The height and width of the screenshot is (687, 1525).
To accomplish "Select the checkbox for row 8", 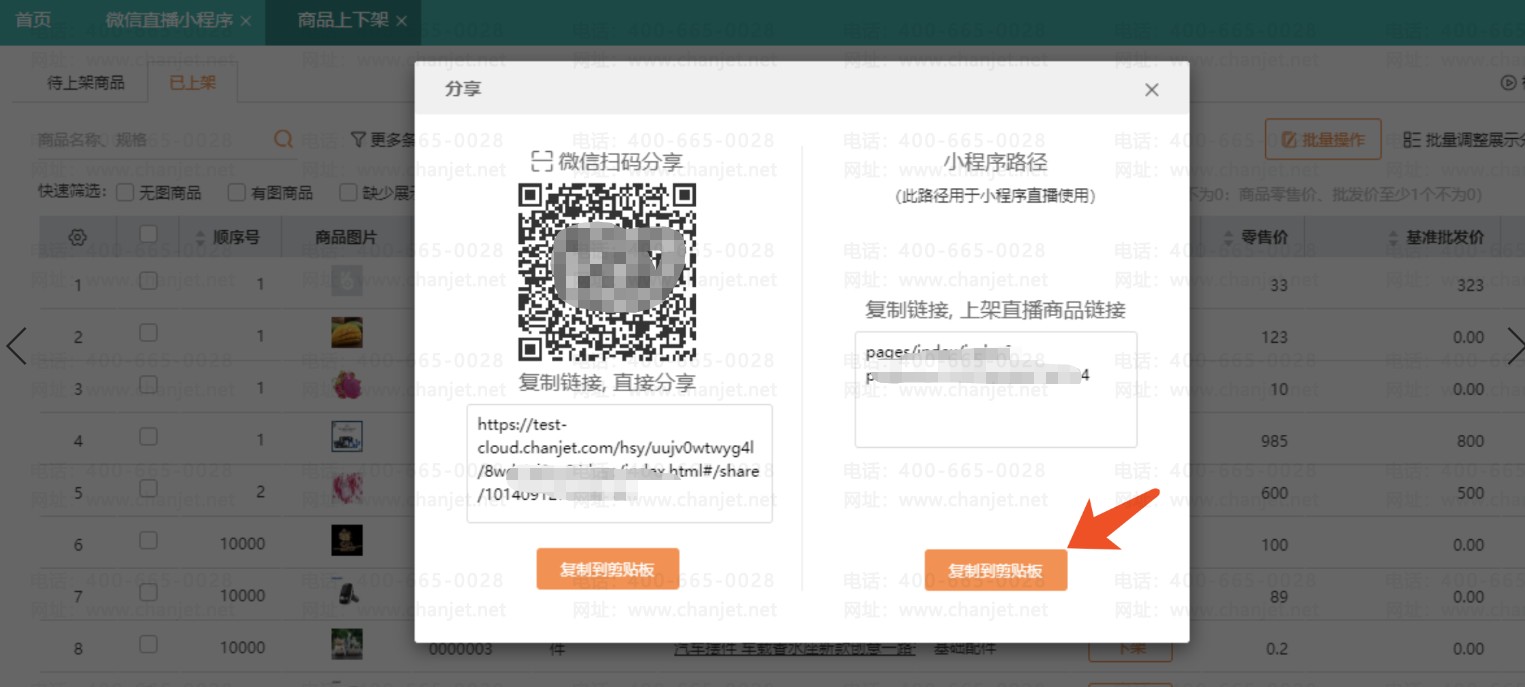I will click(148, 645).
